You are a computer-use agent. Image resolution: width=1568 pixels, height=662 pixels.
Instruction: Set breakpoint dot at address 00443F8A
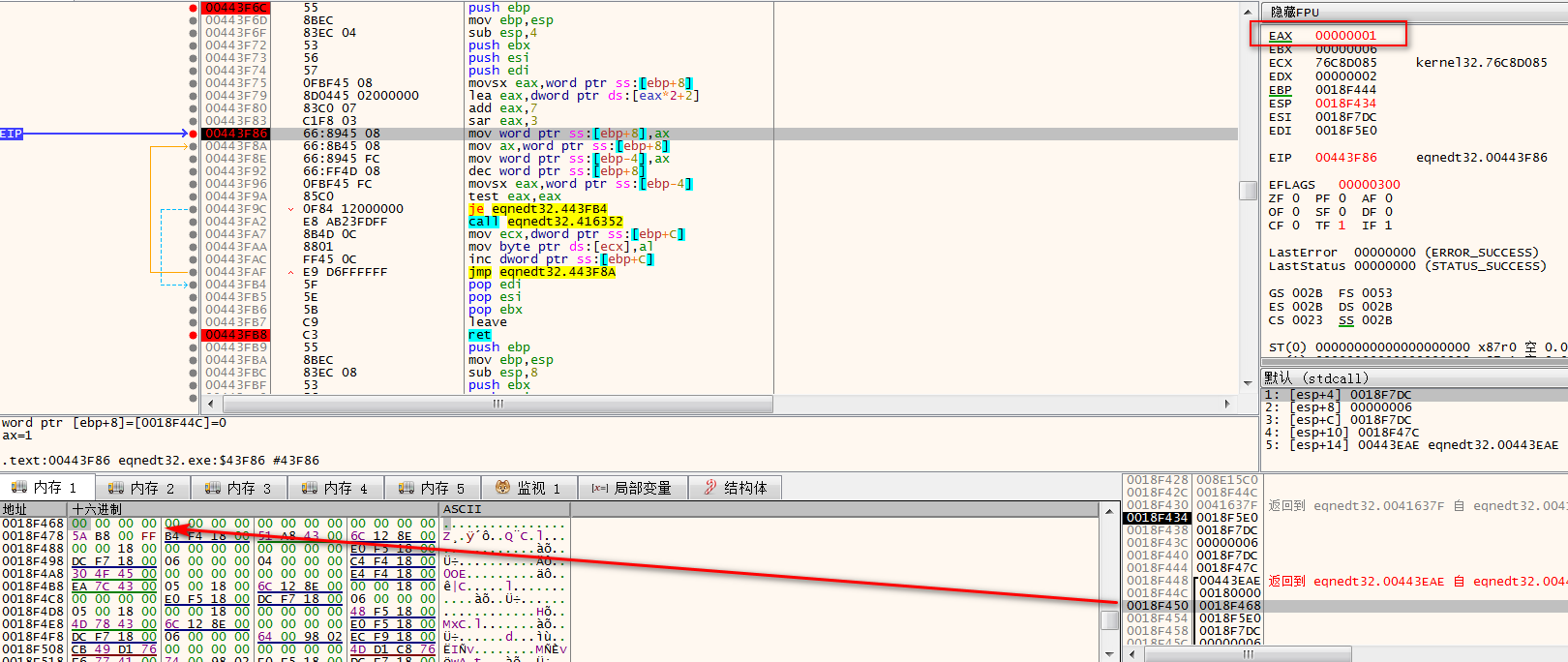coord(194,146)
